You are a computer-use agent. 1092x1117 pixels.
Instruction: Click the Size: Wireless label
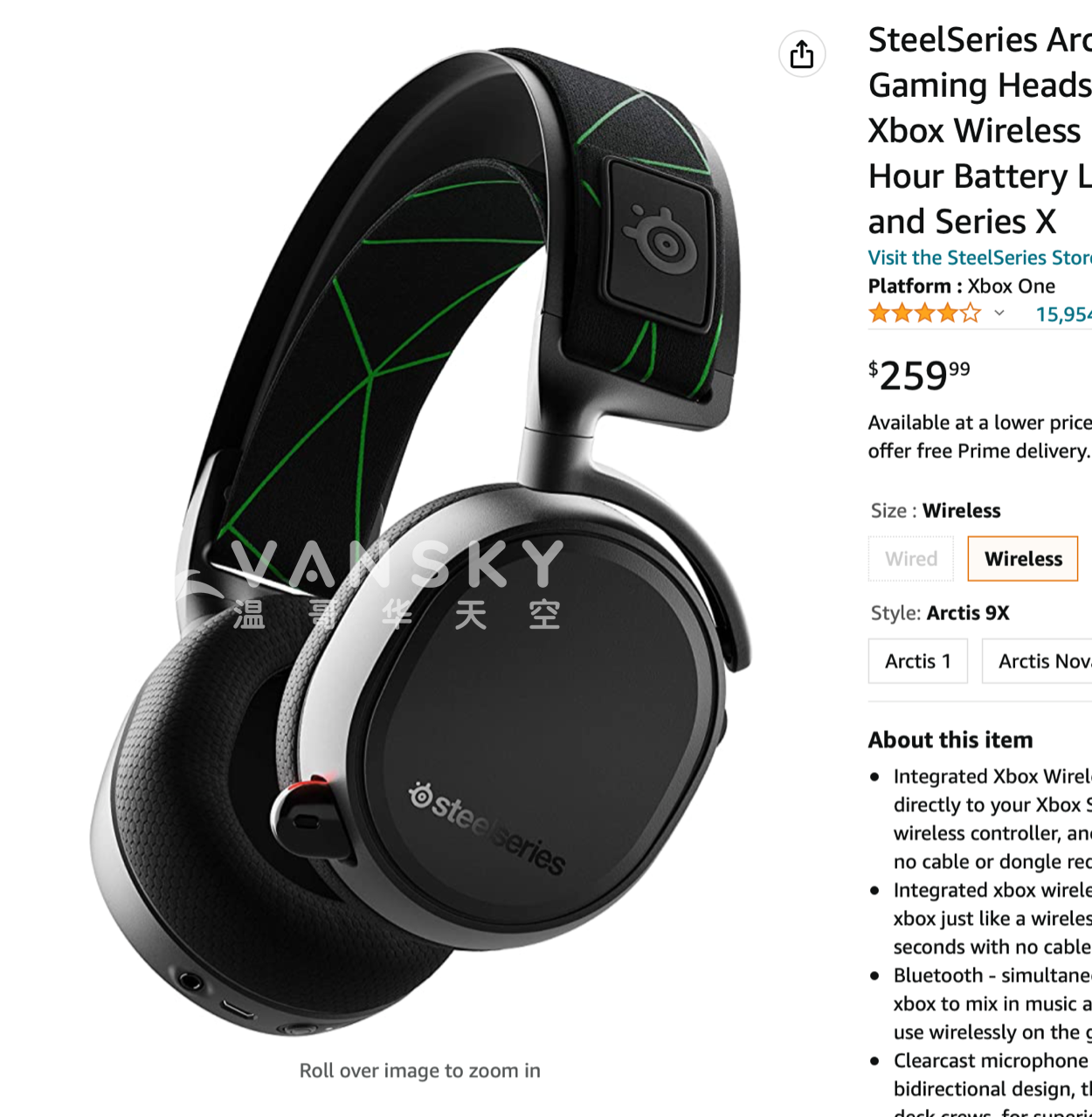pyautogui.click(x=936, y=510)
